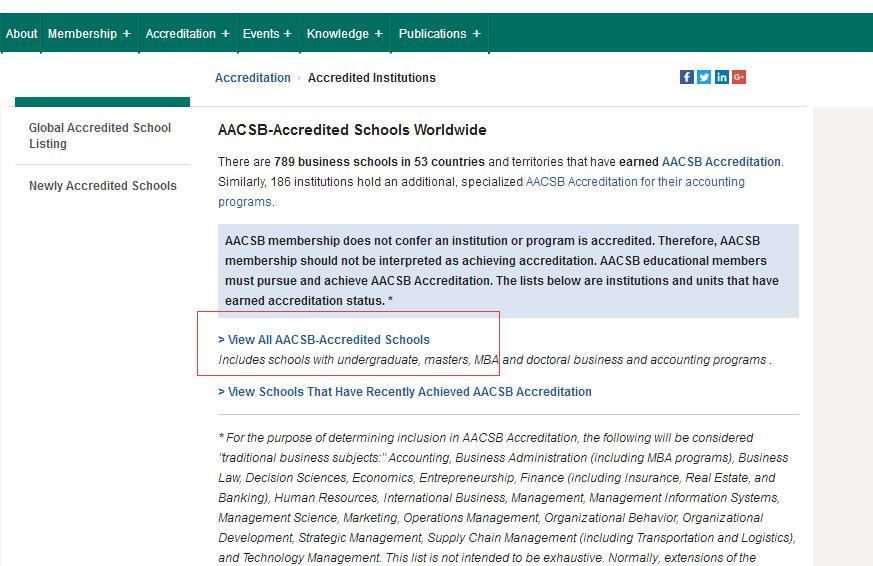Click the AACSB membership notice box
The width and height of the screenshot is (873, 566).
click(508, 271)
